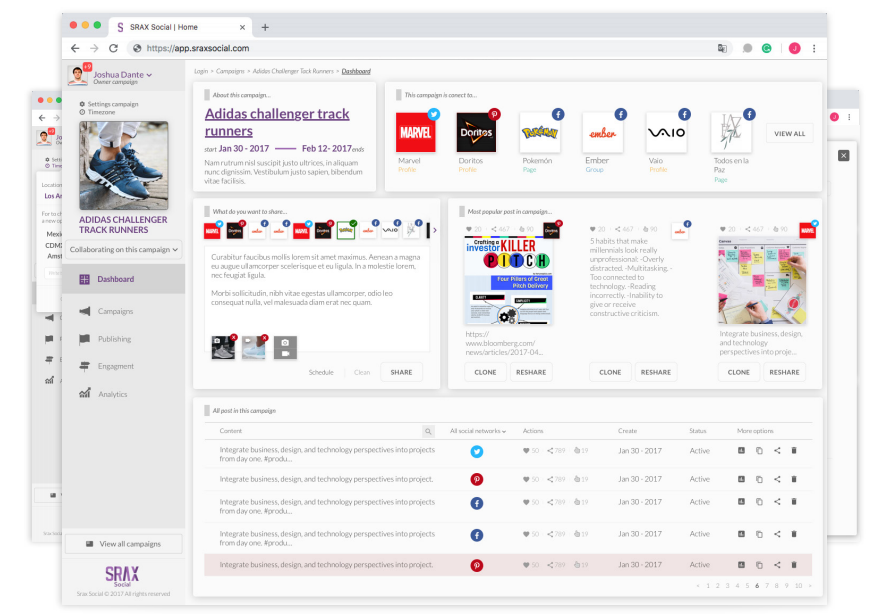Viewport: 887px width, 614px height.
Task: Click the Campaigns breadcrumb
Action: point(230,71)
